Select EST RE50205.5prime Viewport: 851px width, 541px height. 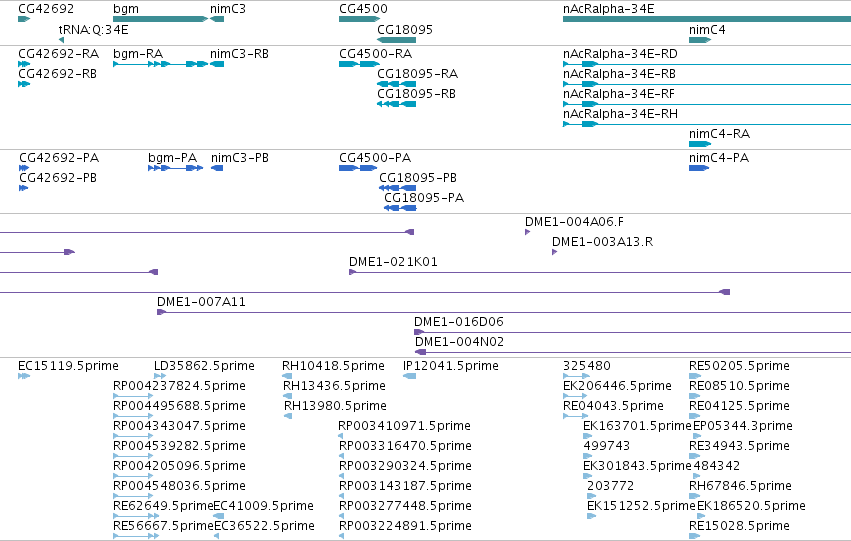[x=739, y=366]
